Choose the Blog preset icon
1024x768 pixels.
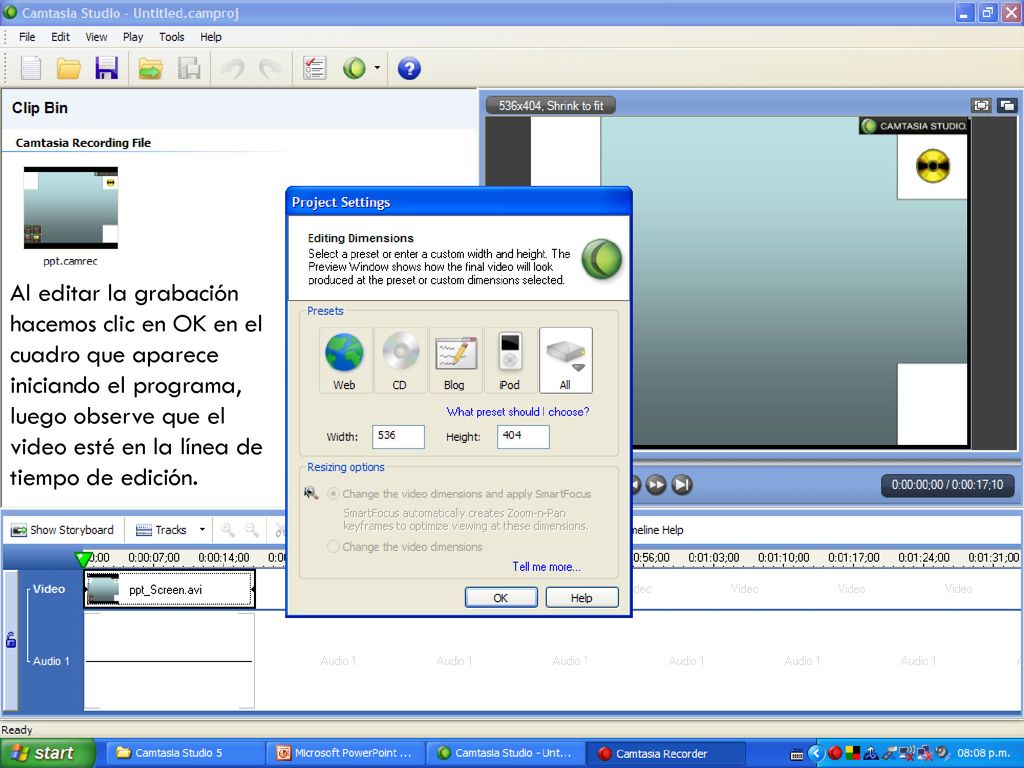point(455,360)
